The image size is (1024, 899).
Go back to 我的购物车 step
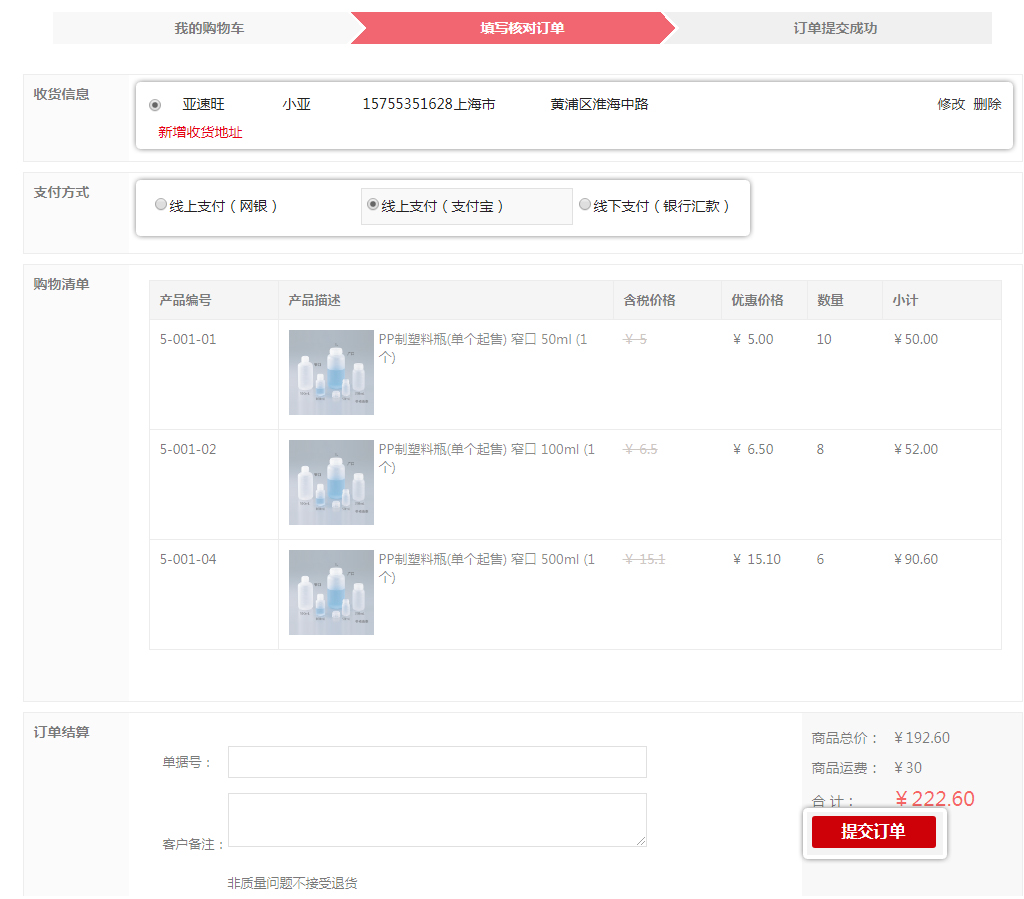[209, 28]
